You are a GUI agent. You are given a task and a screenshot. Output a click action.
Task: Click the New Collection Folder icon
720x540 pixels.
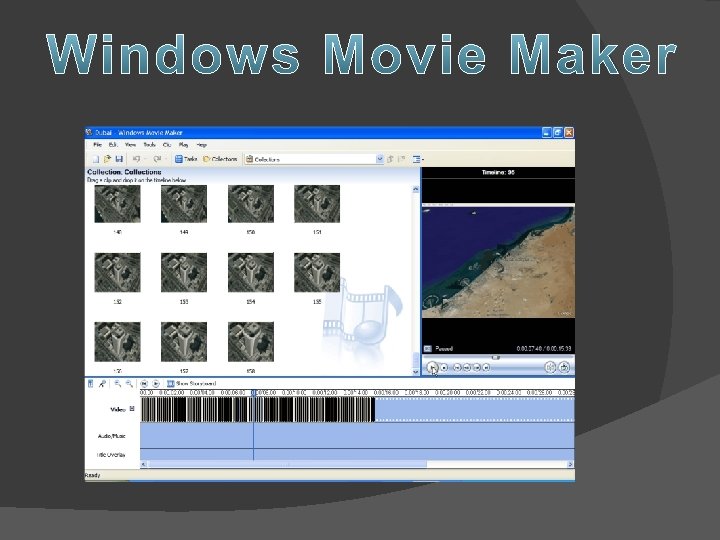402,159
